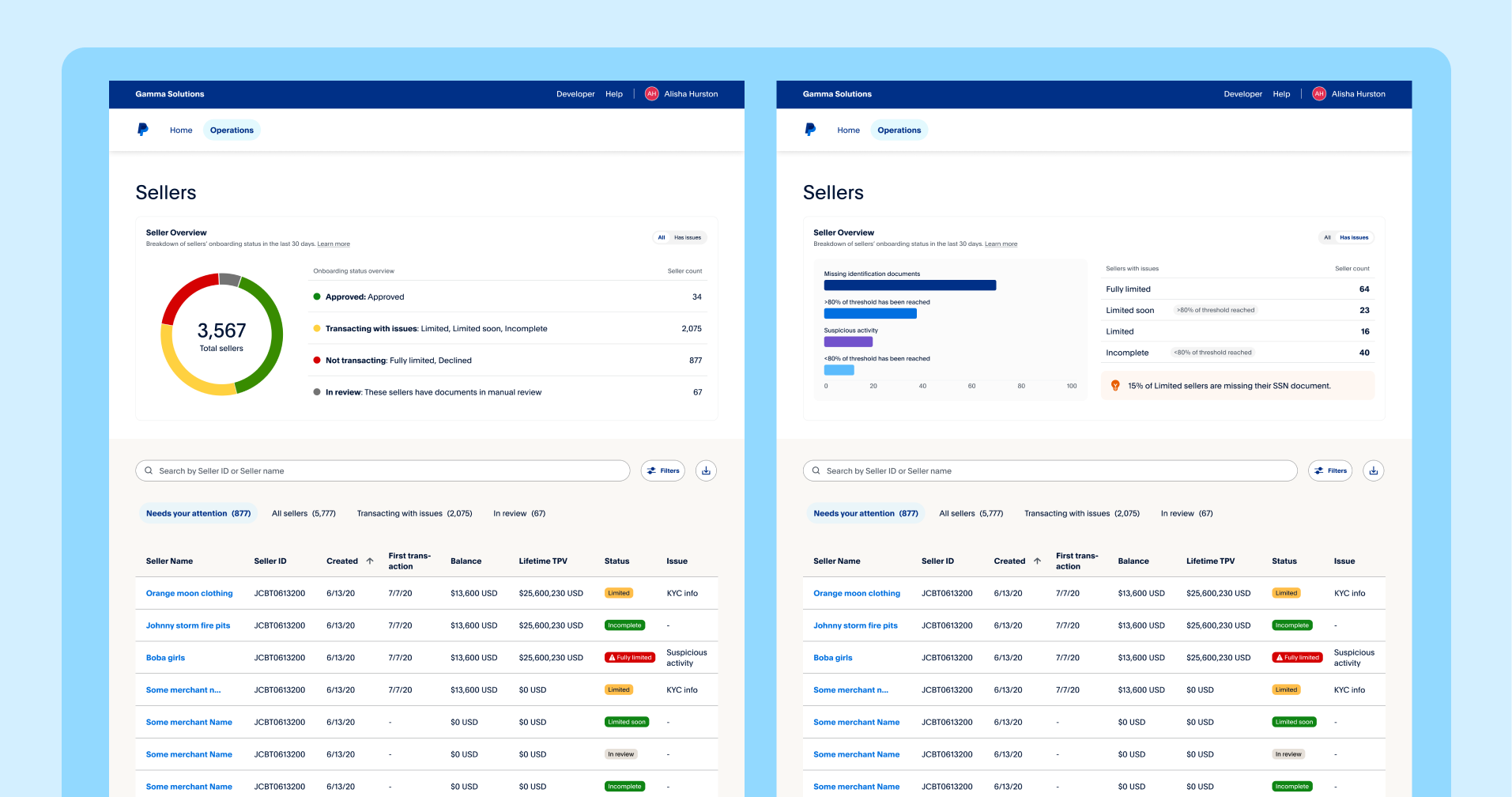Image resolution: width=1512 pixels, height=797 pixels.
Task: Open Orange moon clothing in left window
Action: coord(189,593)
